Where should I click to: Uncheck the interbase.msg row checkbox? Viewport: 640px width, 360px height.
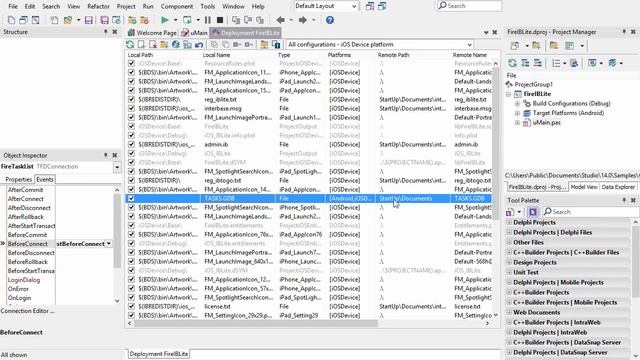pyautogui.click(x=131, y=108)
